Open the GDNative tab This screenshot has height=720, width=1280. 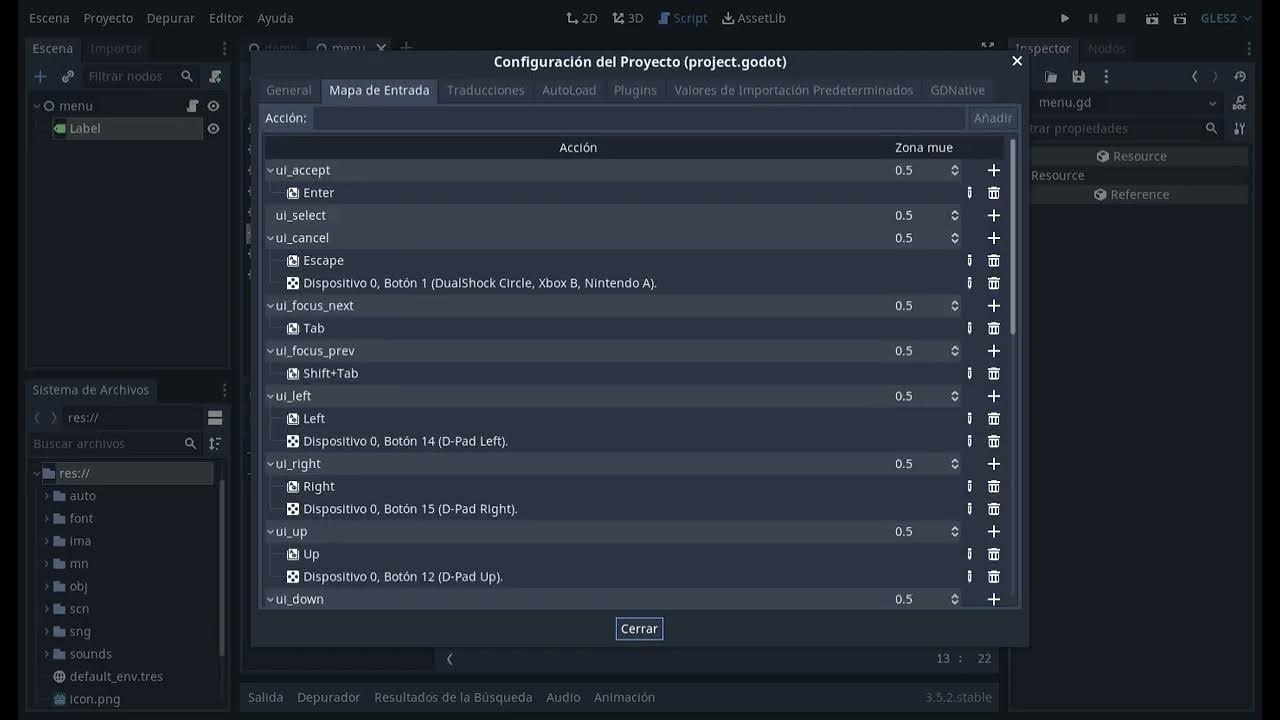[957, 90]
